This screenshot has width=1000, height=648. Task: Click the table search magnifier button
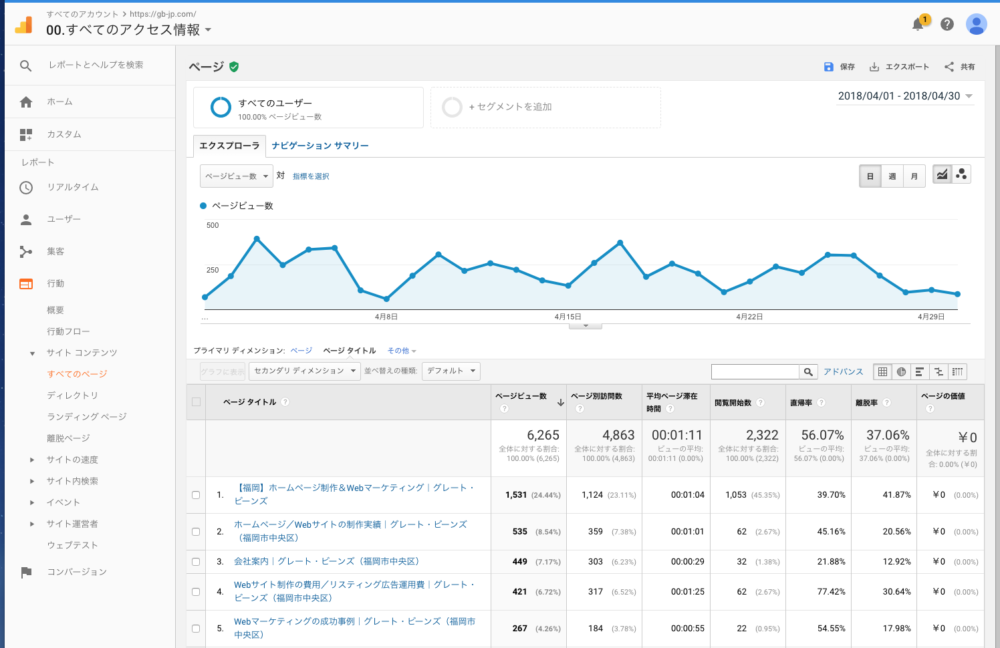(809, 371)
